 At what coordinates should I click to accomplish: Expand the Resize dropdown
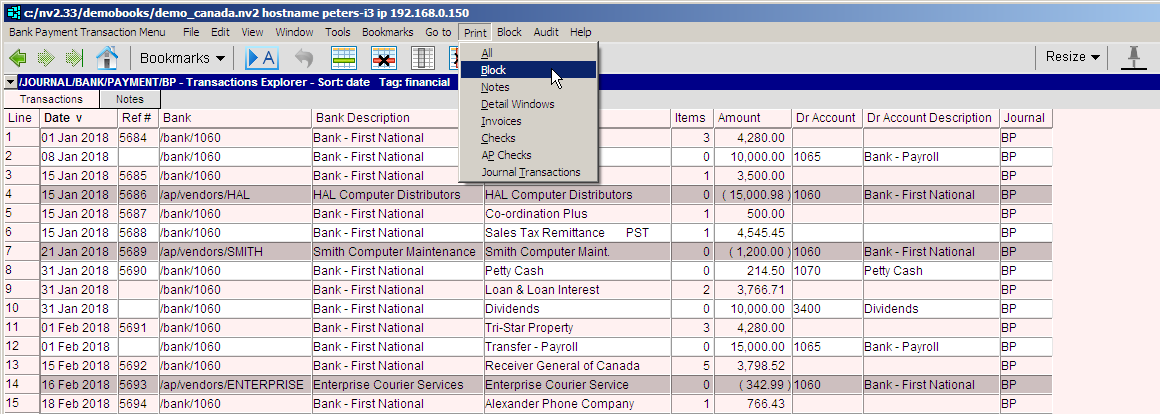click(1072, 57)
